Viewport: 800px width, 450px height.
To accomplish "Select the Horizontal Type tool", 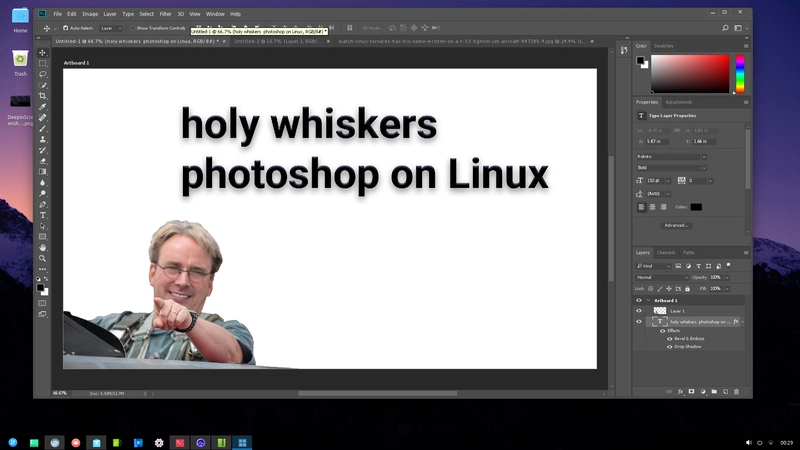I will 43,215.
